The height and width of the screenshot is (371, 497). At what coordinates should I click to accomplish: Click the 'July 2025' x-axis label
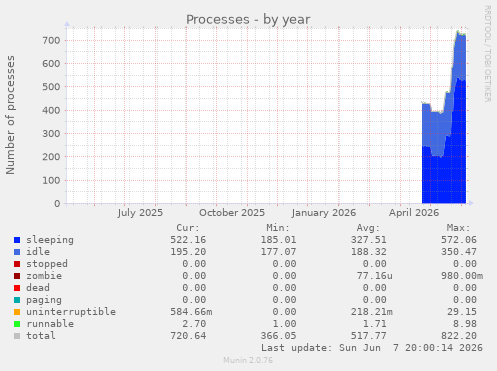[x=140, y=213]
